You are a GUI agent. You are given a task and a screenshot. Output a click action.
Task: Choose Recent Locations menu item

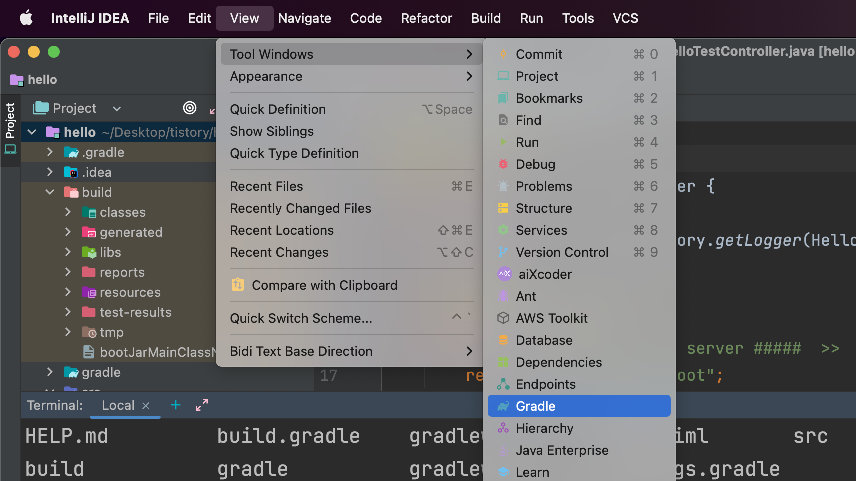(350, 230)
